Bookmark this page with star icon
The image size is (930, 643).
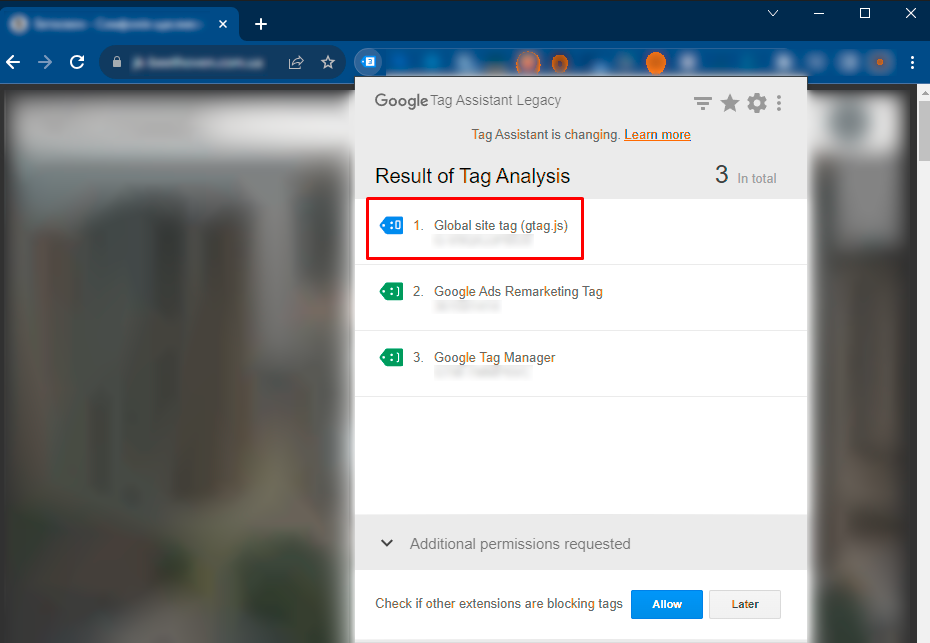point(328,62)
